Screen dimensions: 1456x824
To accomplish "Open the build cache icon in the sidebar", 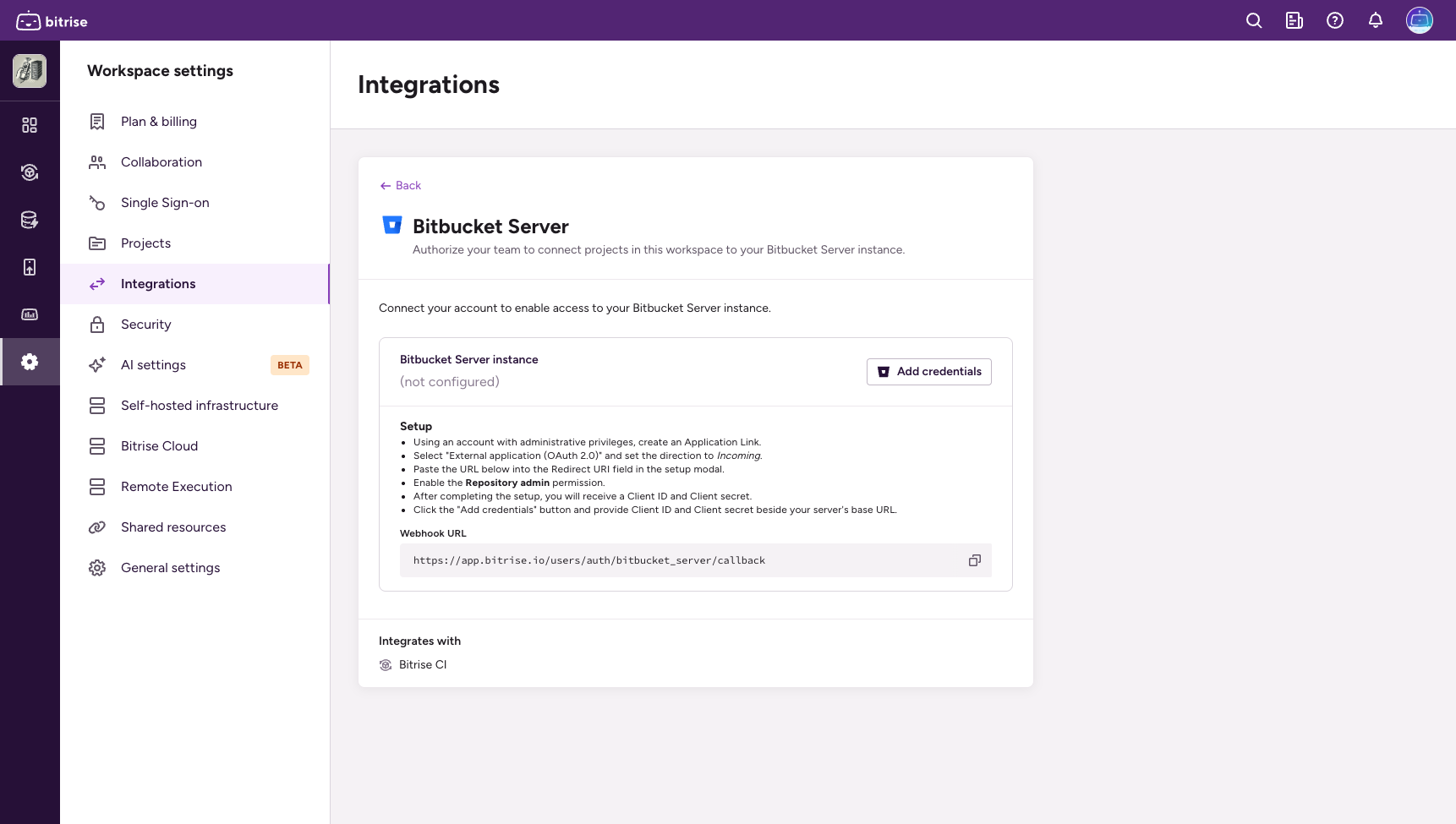I will [30, 219].
